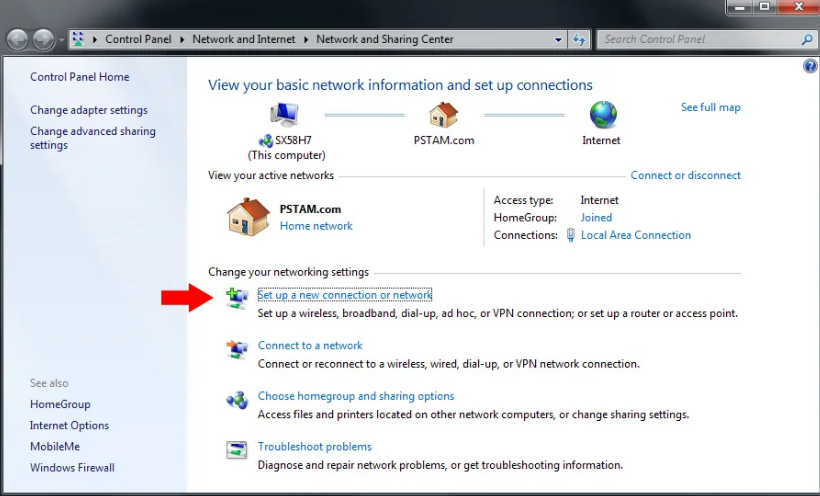Open Change adapter settings
Screen dimensions: 820x496
89,110
